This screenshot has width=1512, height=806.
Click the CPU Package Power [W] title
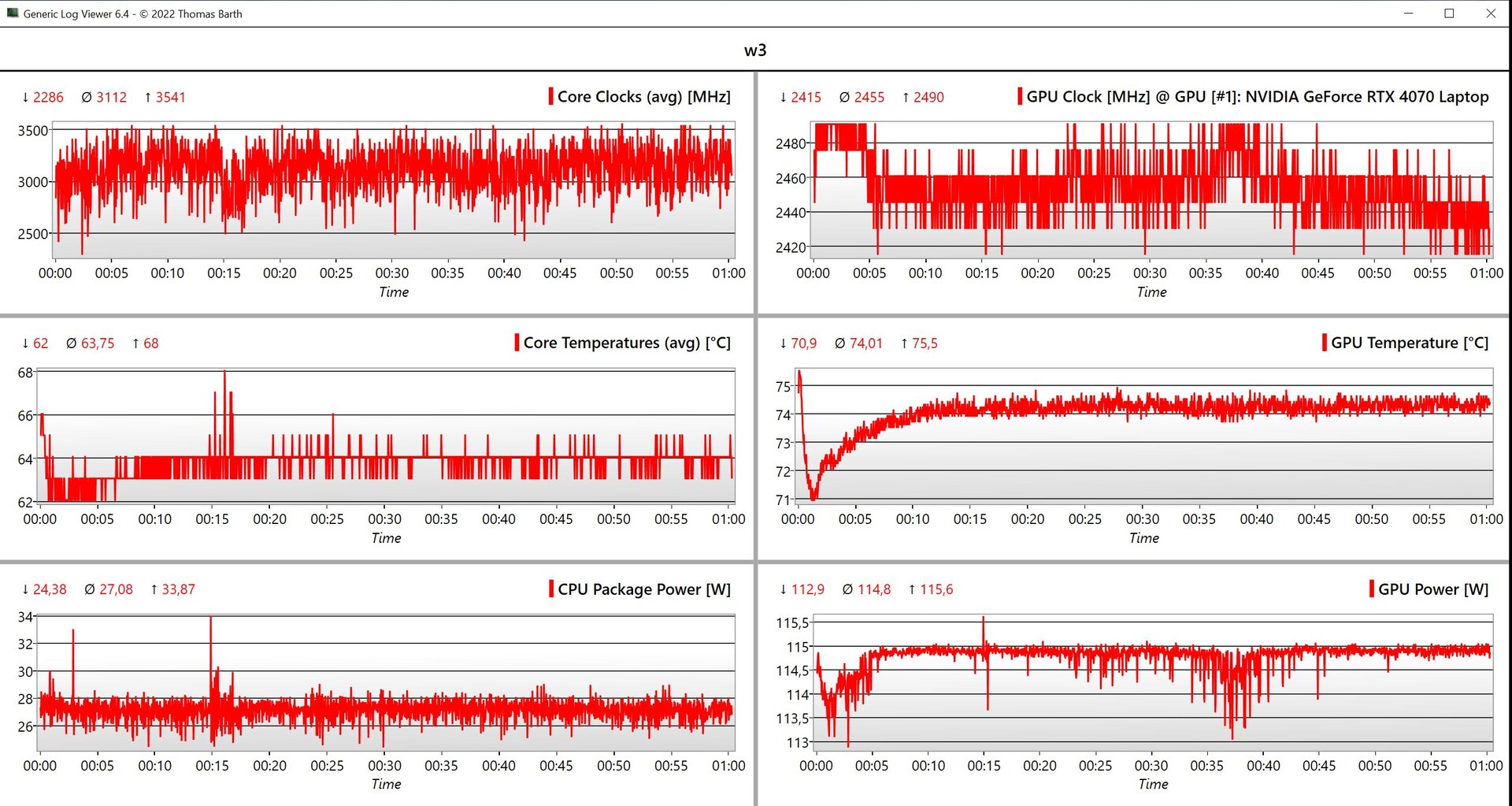tap(643, 589)
